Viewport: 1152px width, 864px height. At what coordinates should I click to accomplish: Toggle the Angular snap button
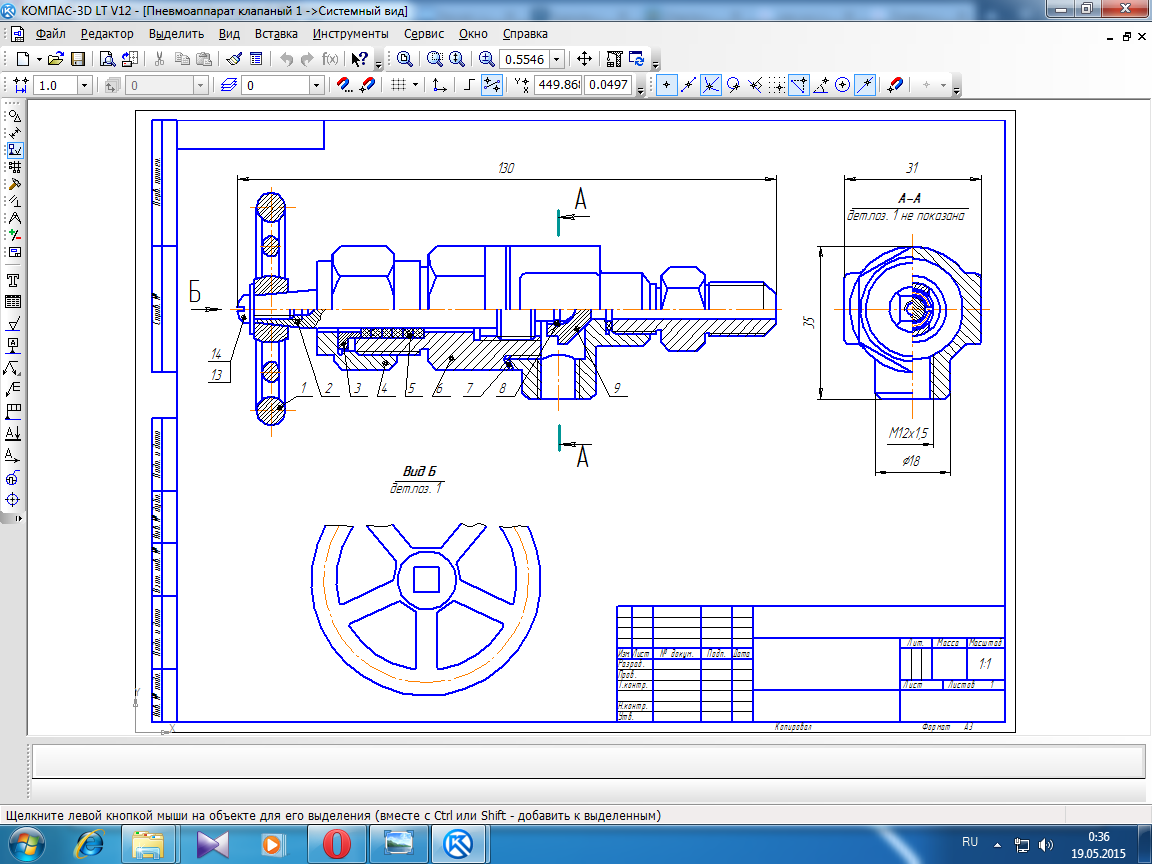tap(821, 85)
